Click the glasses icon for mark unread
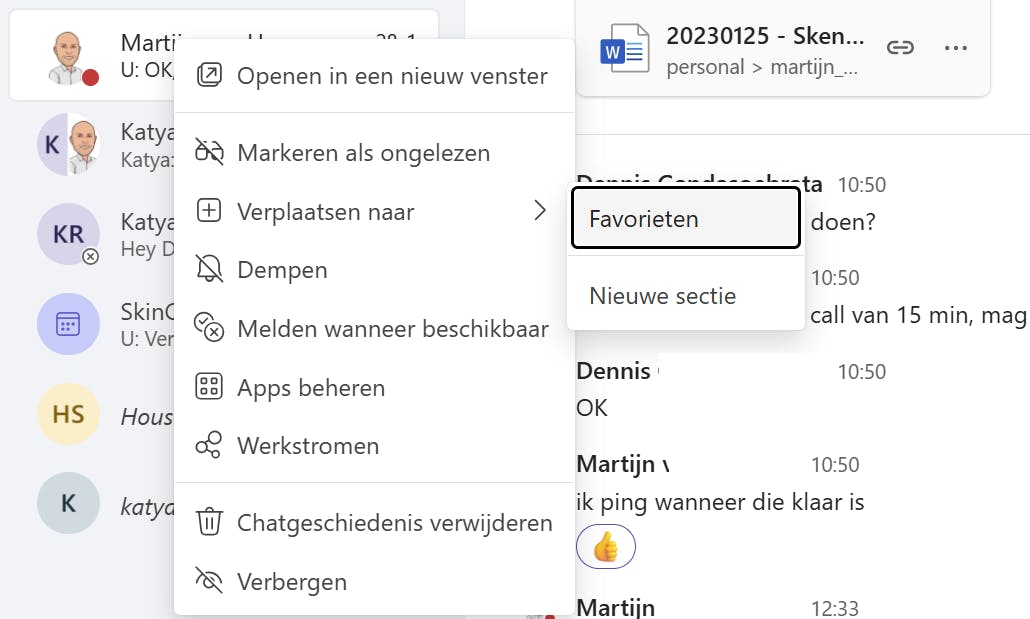 pos(209,153)
